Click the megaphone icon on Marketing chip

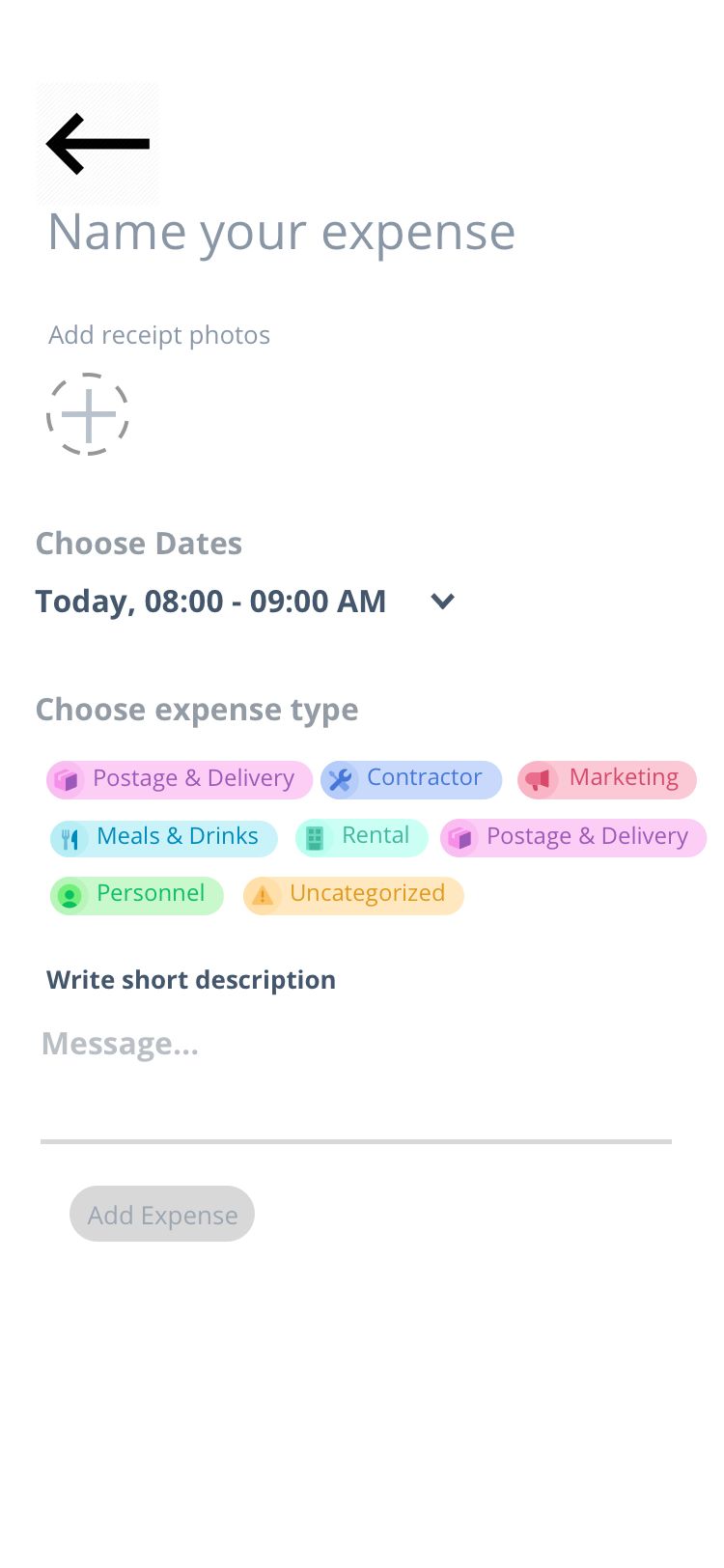[x=539, y=779]
